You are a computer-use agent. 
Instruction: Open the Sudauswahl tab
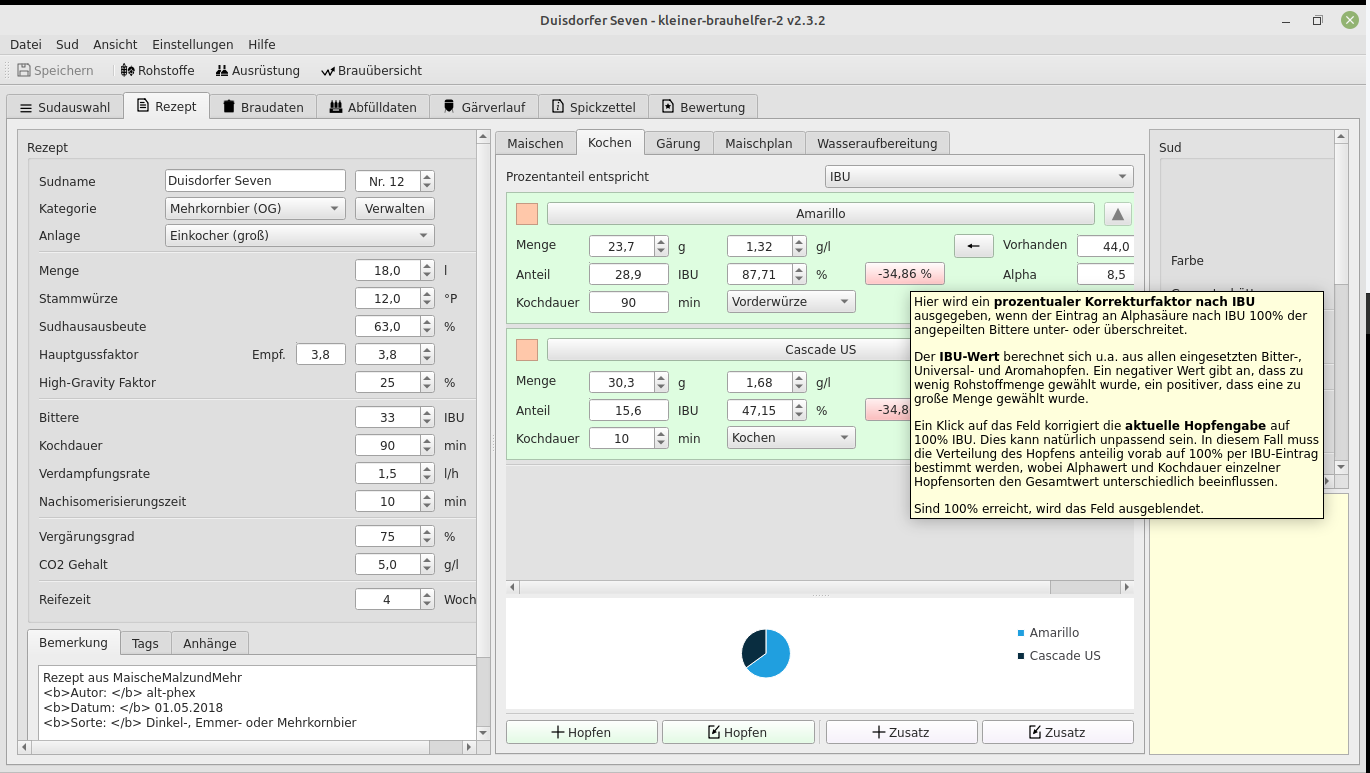(65, 107)
